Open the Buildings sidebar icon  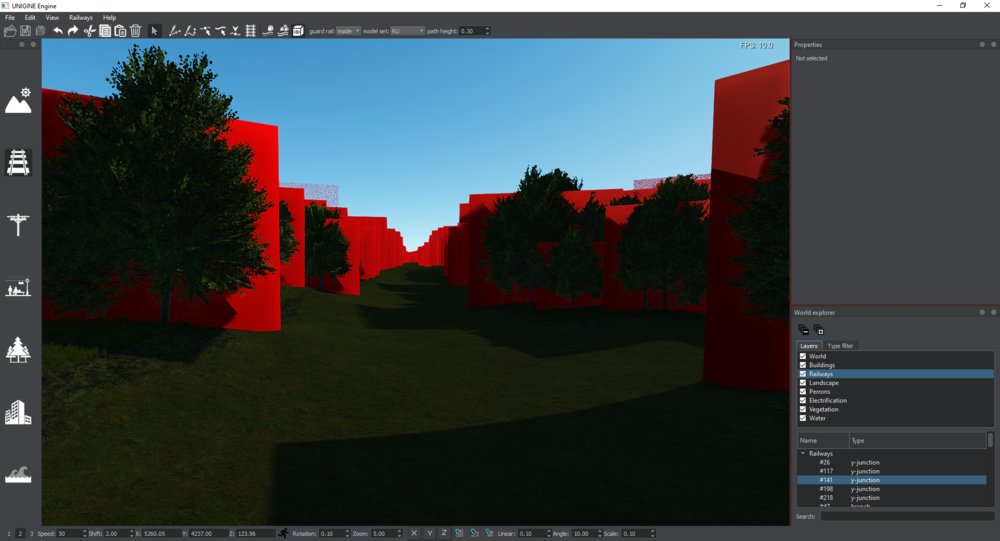(x=18, y=412)
